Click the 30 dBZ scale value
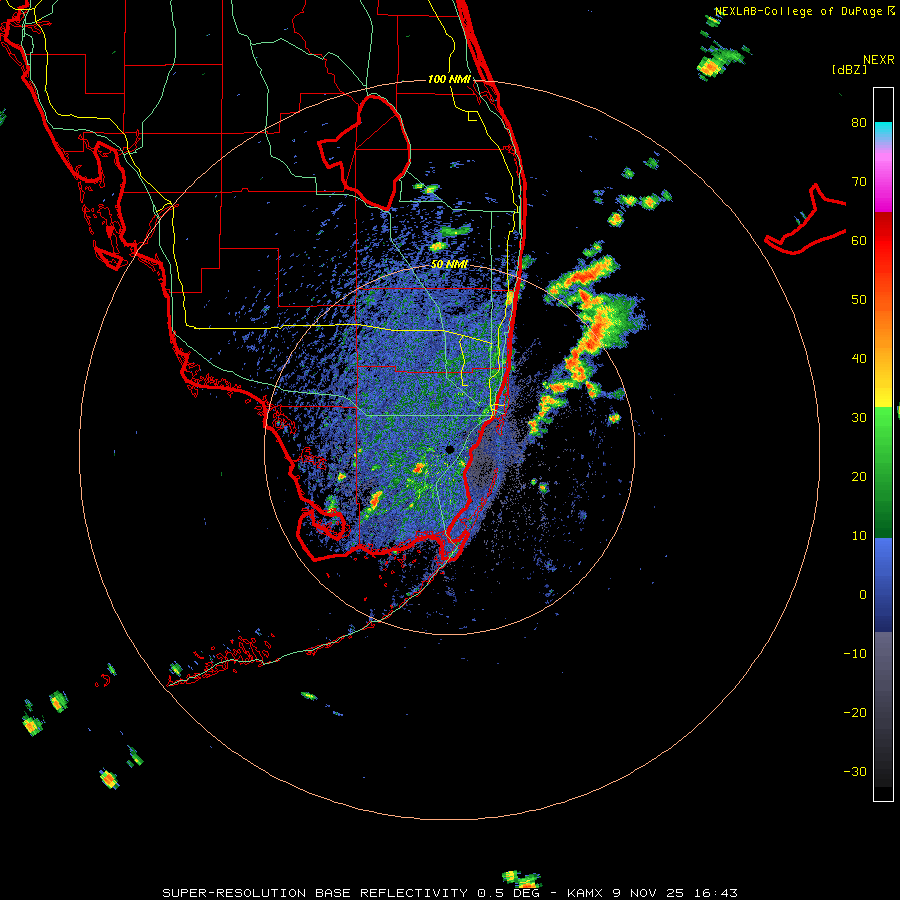The height and width of the screenshot is (900, 900). point(859,418)
